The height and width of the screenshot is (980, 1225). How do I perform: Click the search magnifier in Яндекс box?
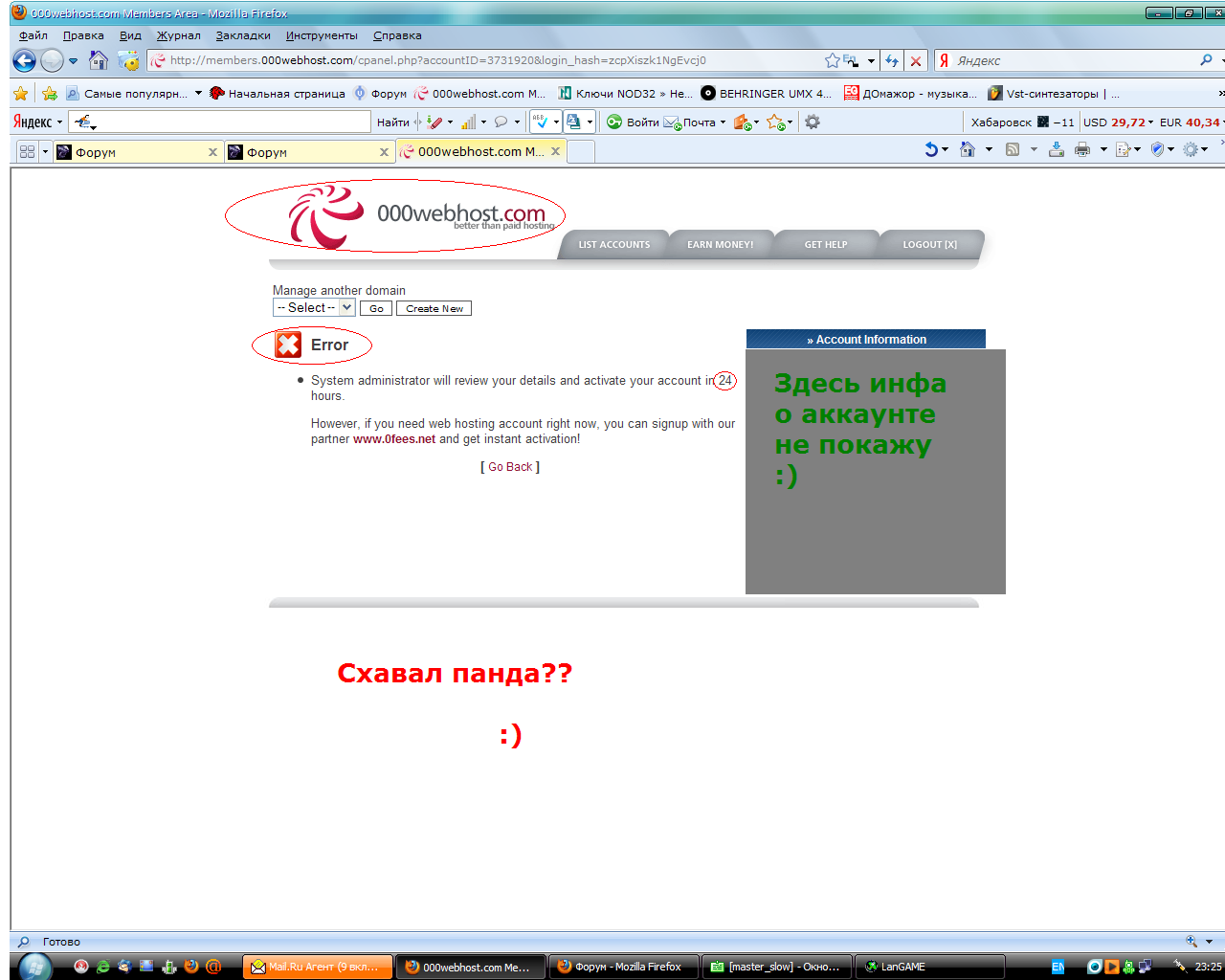(1206, 60)
